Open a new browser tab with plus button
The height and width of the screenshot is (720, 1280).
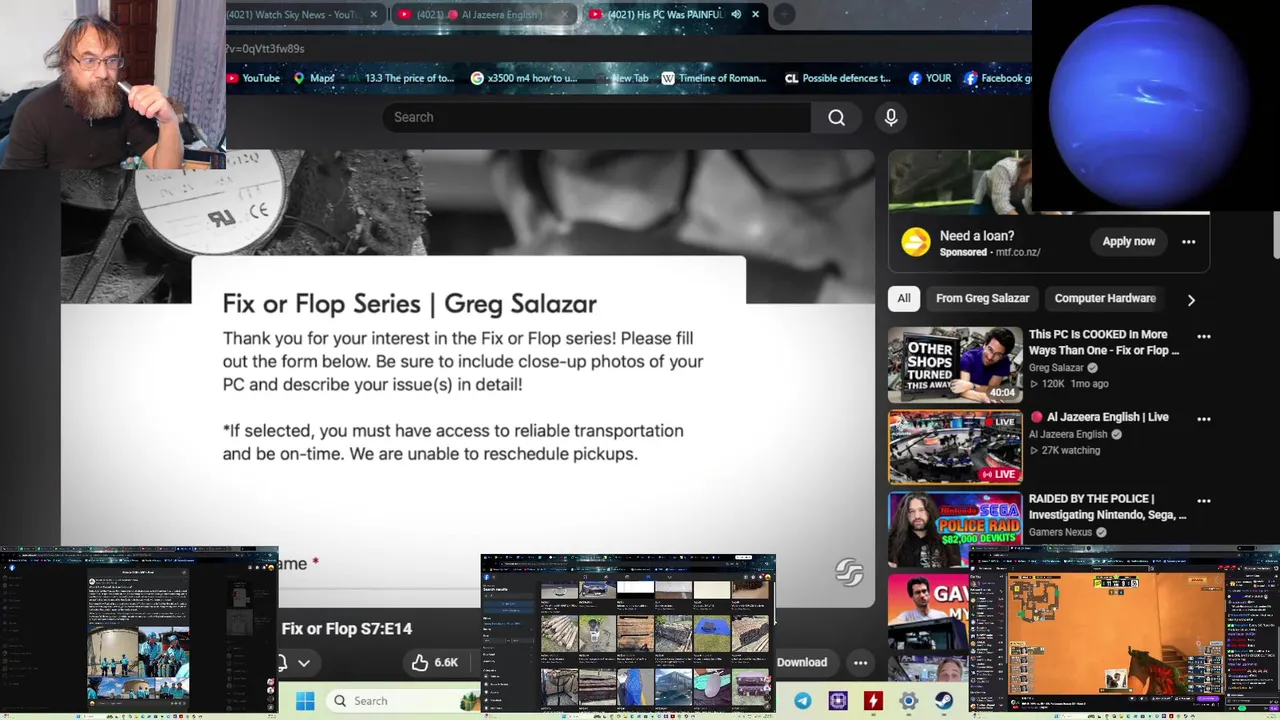[x=785, y=14]
